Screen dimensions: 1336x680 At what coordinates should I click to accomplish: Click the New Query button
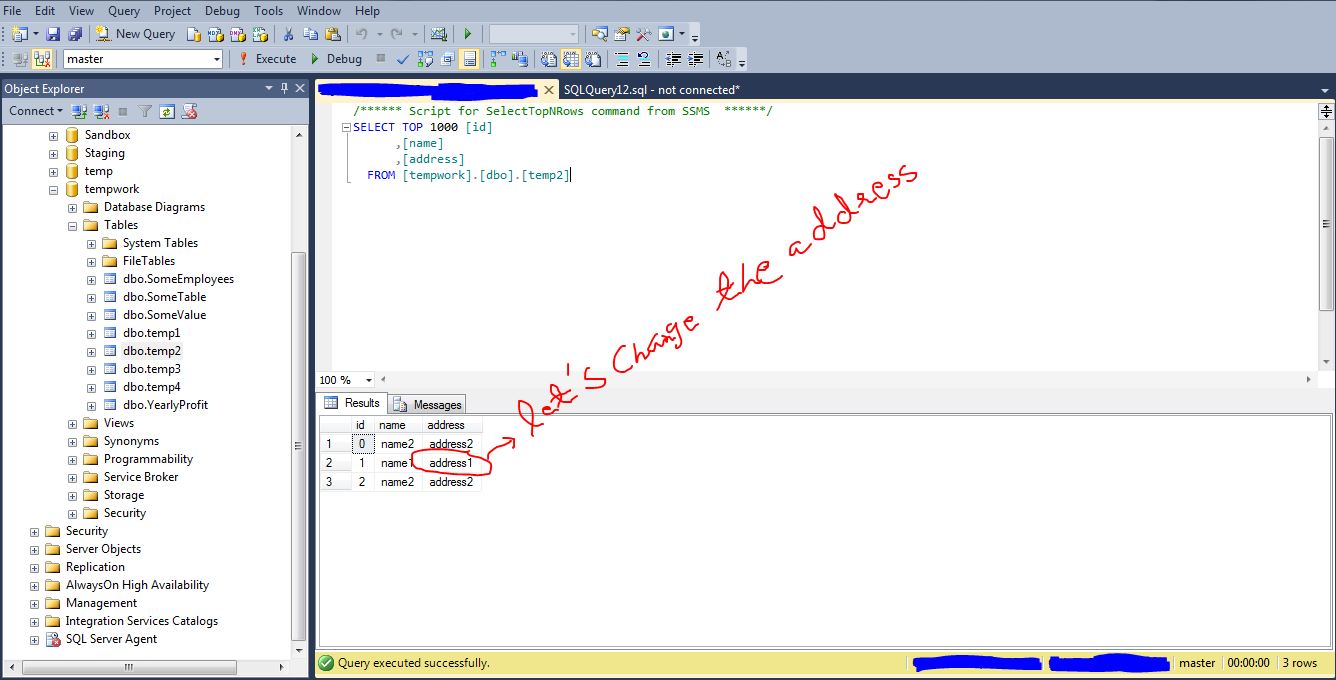pyautogui.click(x=135, y=34)
